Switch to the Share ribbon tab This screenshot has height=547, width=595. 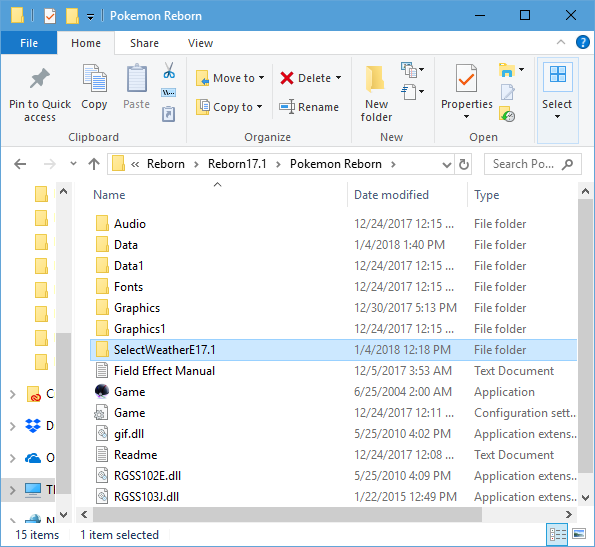[x=144, y=43]
